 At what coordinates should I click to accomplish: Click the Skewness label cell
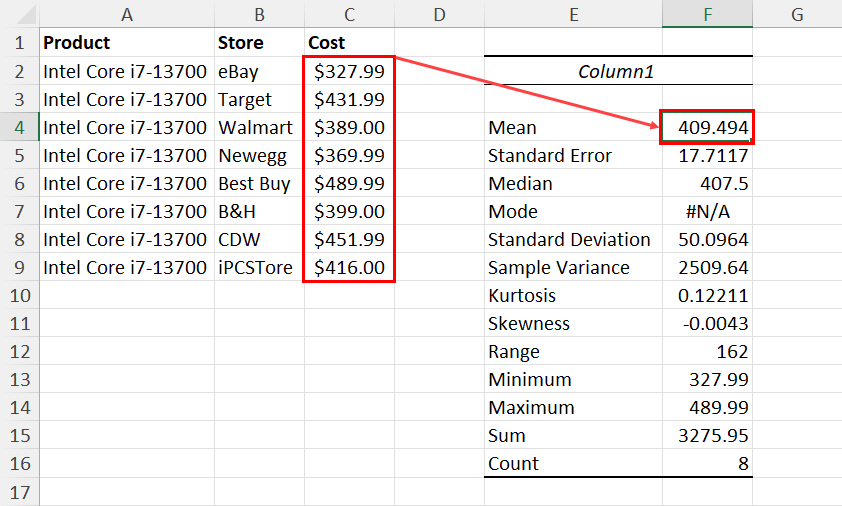click(574, 323)
